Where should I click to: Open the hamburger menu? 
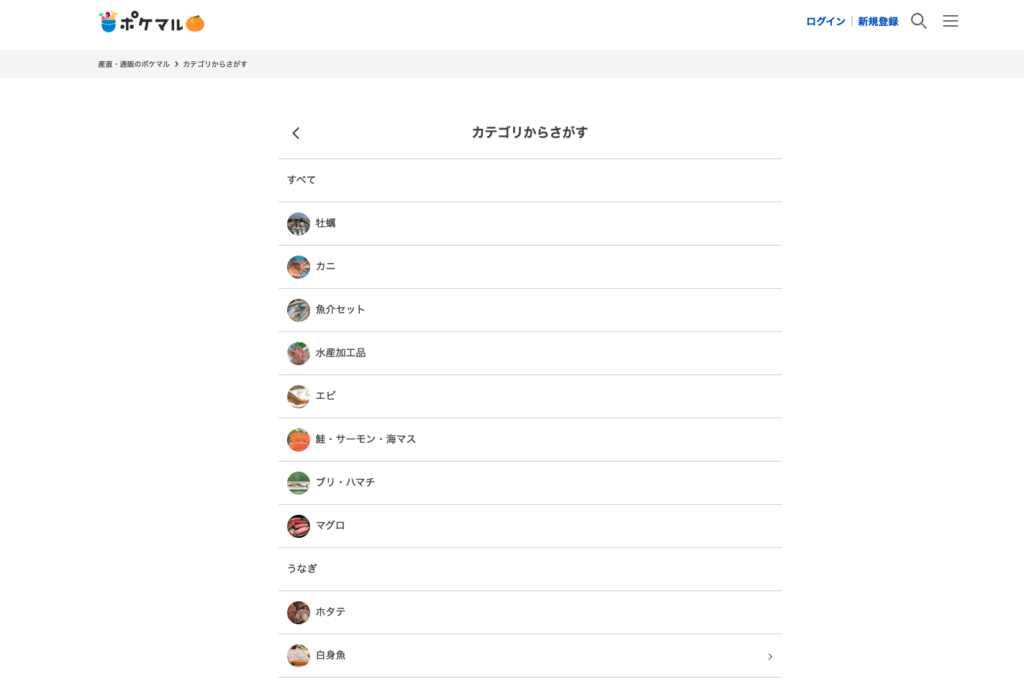coord(950,21)
